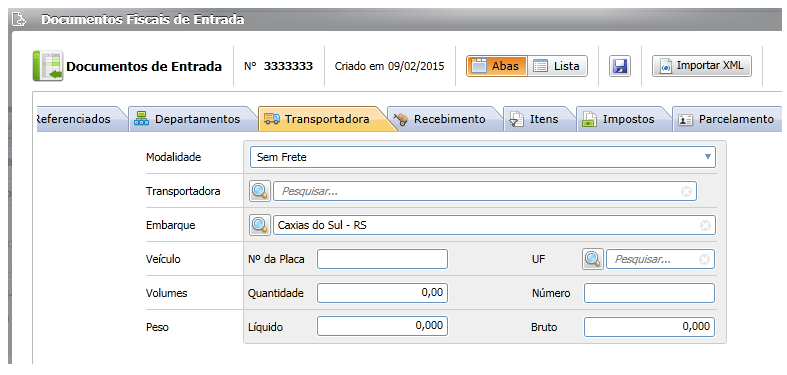Click the Volumes Número field
787x375 pixels.
point(649,293)
